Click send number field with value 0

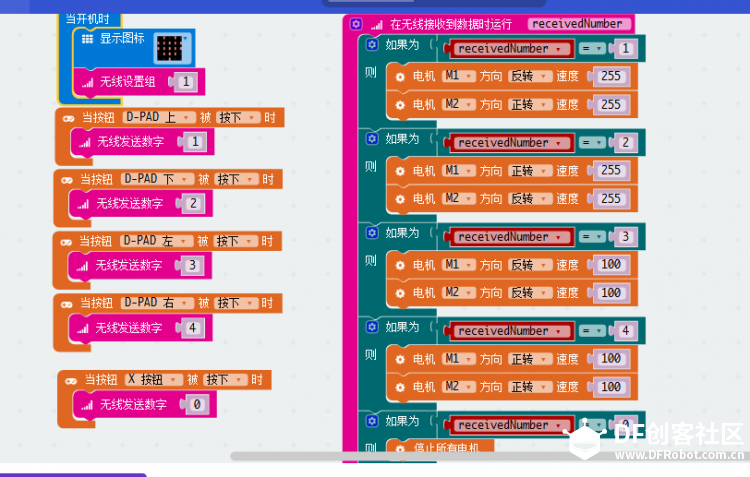[197, 405]
